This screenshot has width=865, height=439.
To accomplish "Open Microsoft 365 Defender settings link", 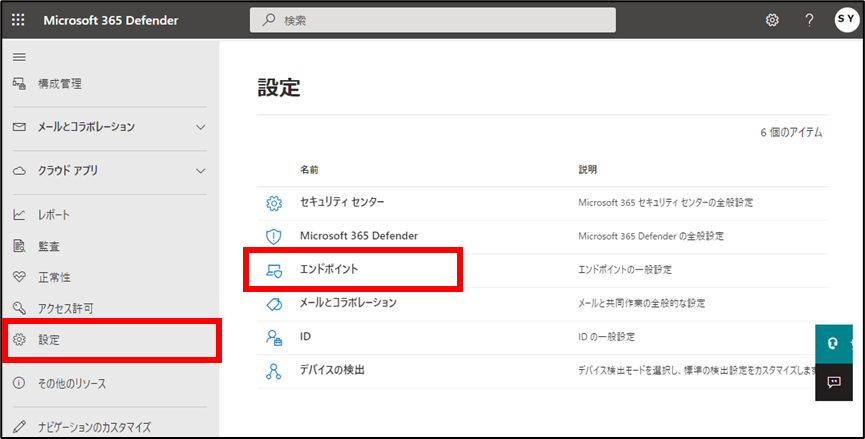I will pyautogui.click(x=359, y=235).
